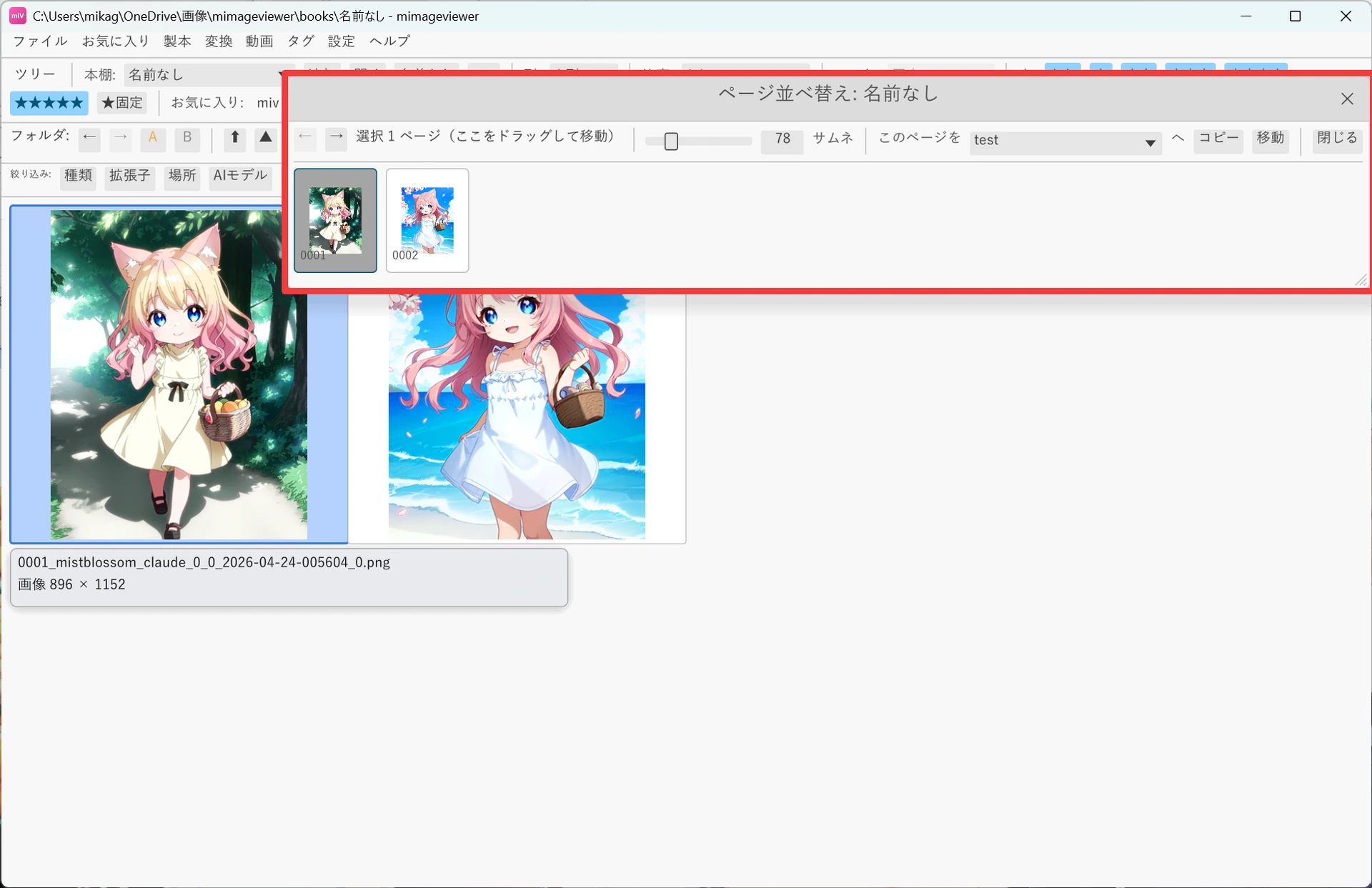
Task: Select page thumbnail 0002
Action: click(427, 220)
